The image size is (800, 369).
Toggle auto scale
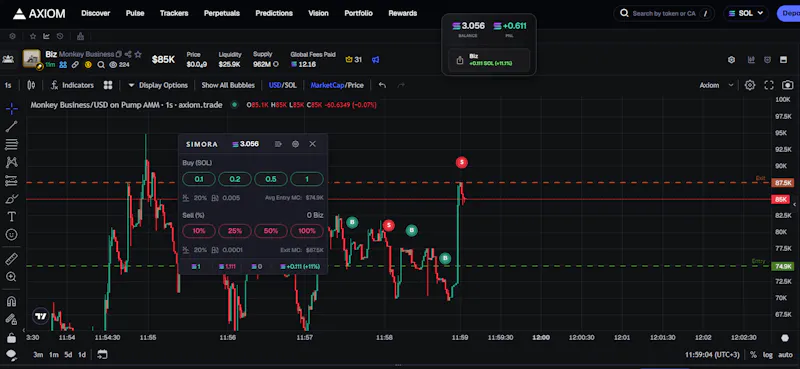click(x=784, y=355)
